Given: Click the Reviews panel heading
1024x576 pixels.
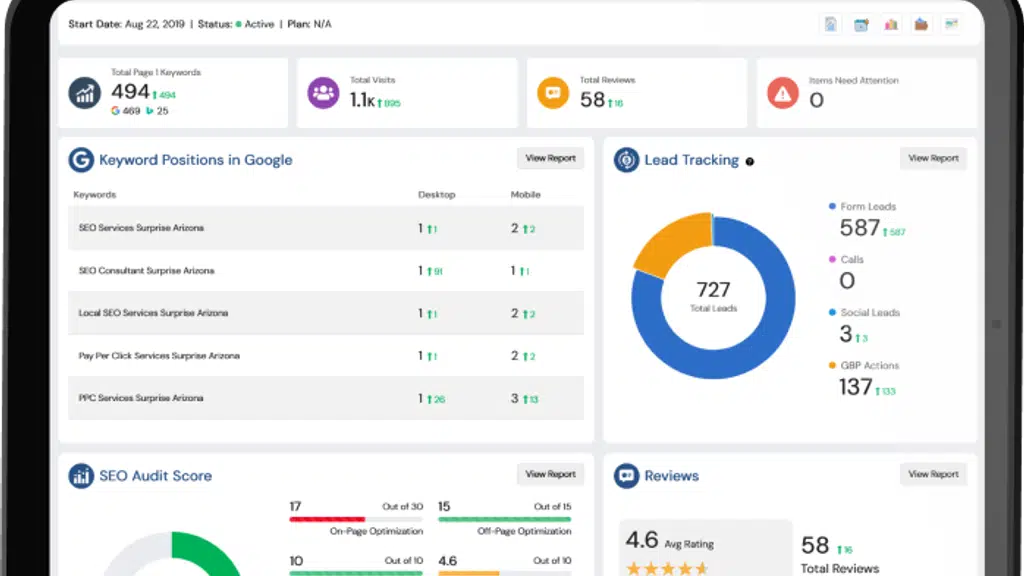Looking at the screenshot, I should pos(671,475).
